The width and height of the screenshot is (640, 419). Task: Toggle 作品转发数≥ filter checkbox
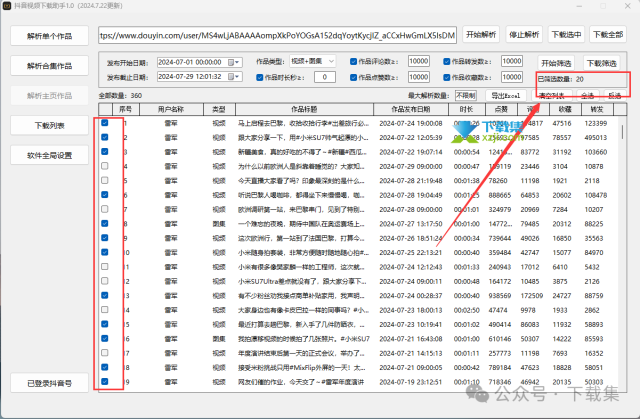[x=447, y=62]
